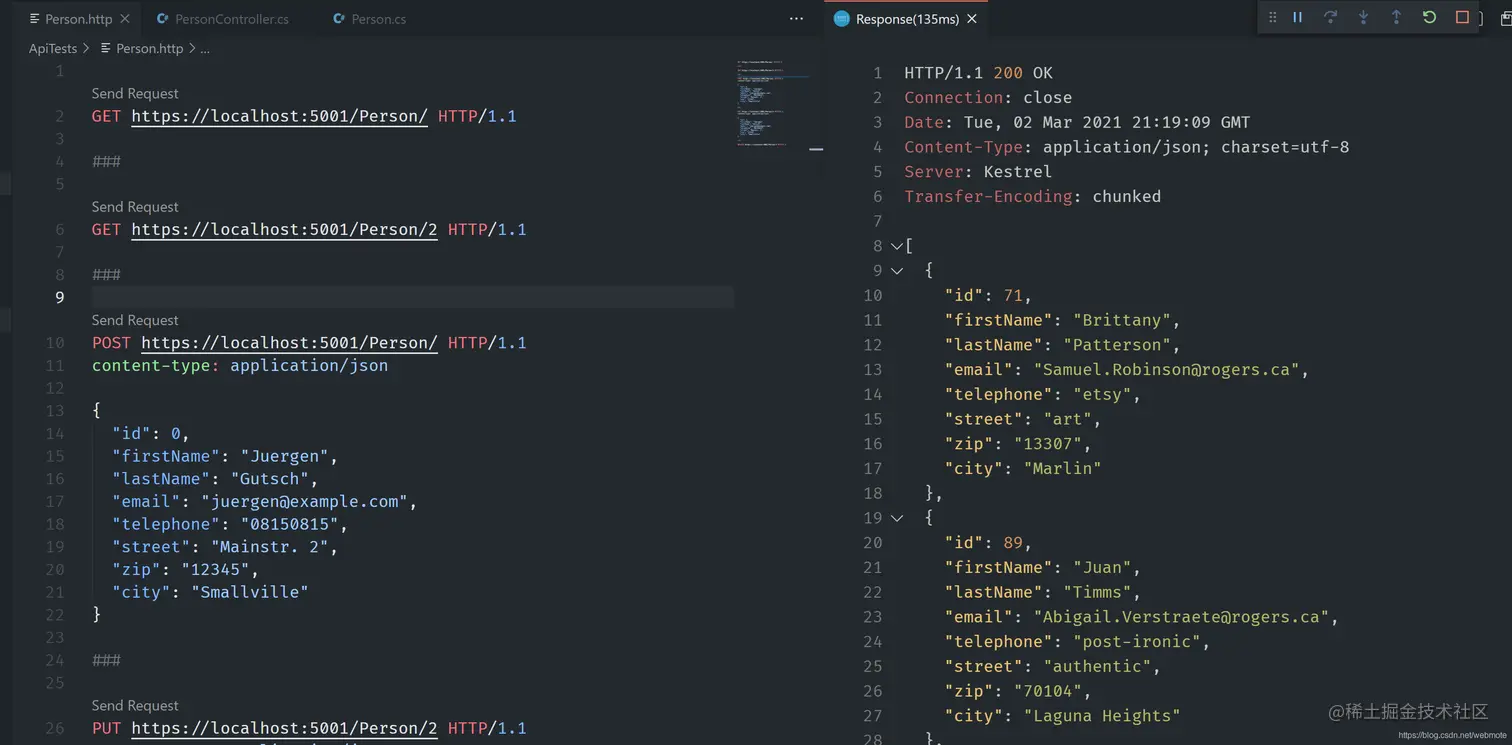Click the Step Out debug icon

click(x=1396, y=17)
